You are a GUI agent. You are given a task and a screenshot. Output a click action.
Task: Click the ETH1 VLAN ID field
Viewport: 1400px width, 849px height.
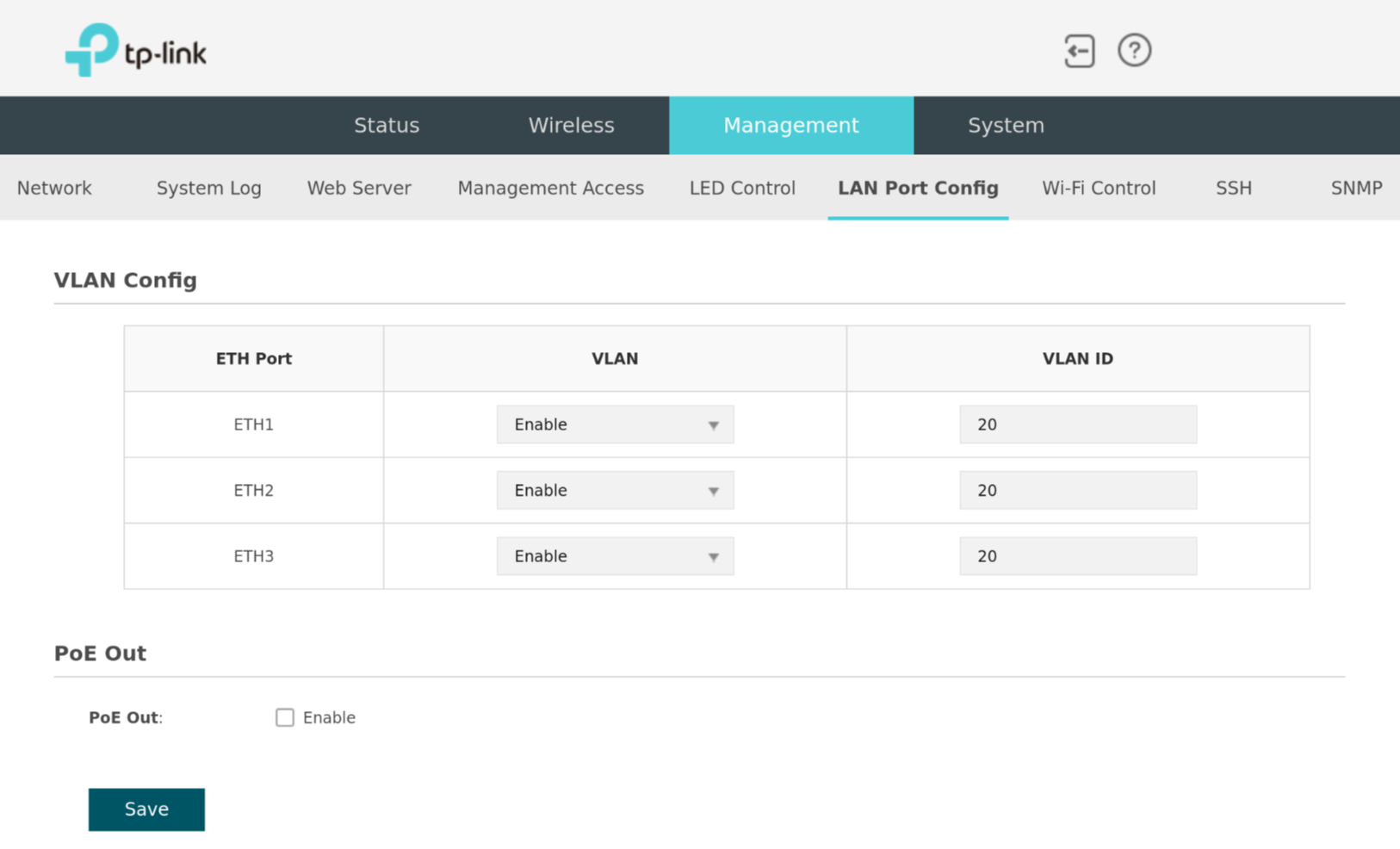[x=1077, y=424]
